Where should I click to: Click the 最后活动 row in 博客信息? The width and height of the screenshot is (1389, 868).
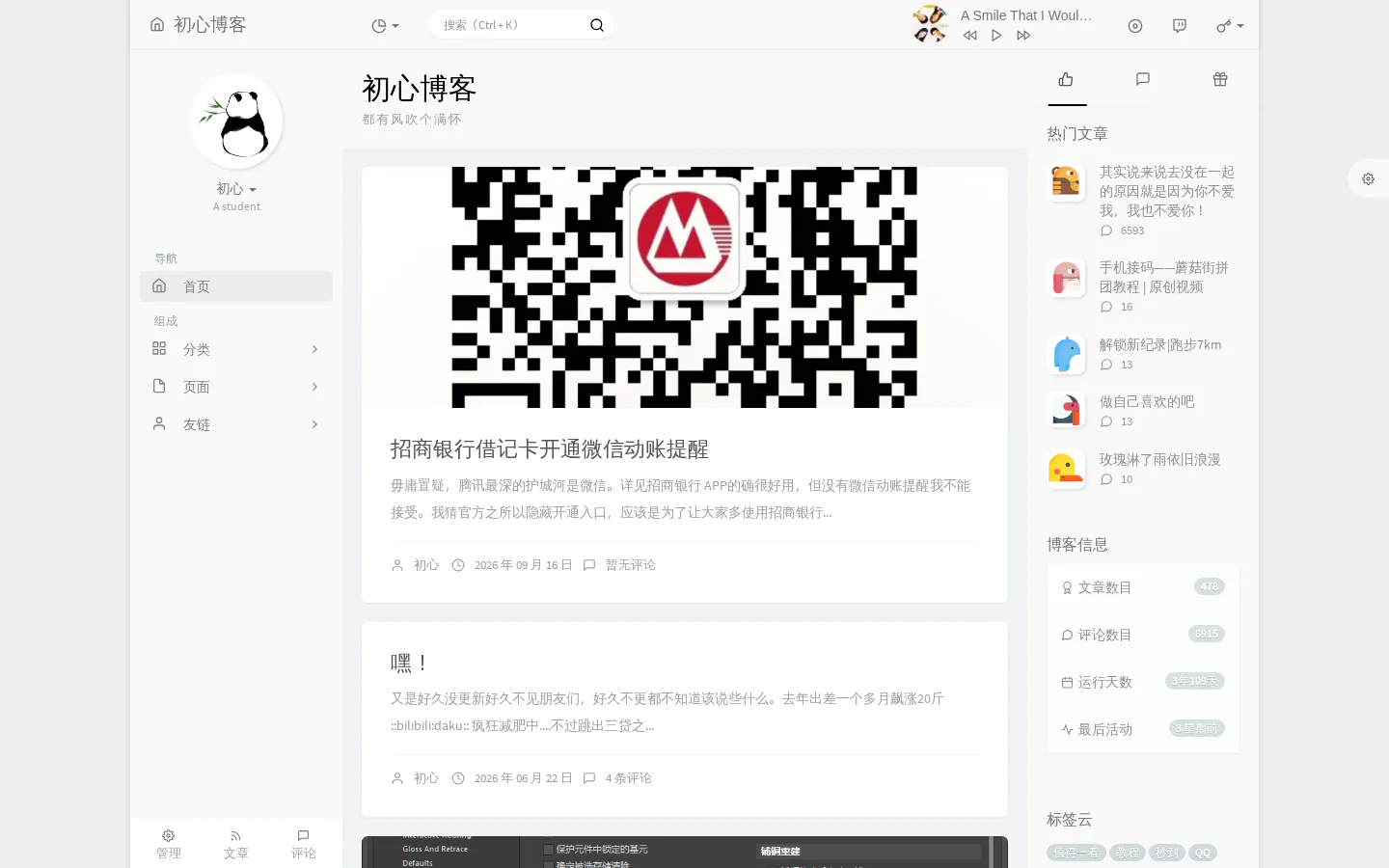[x=1143, y=729]
